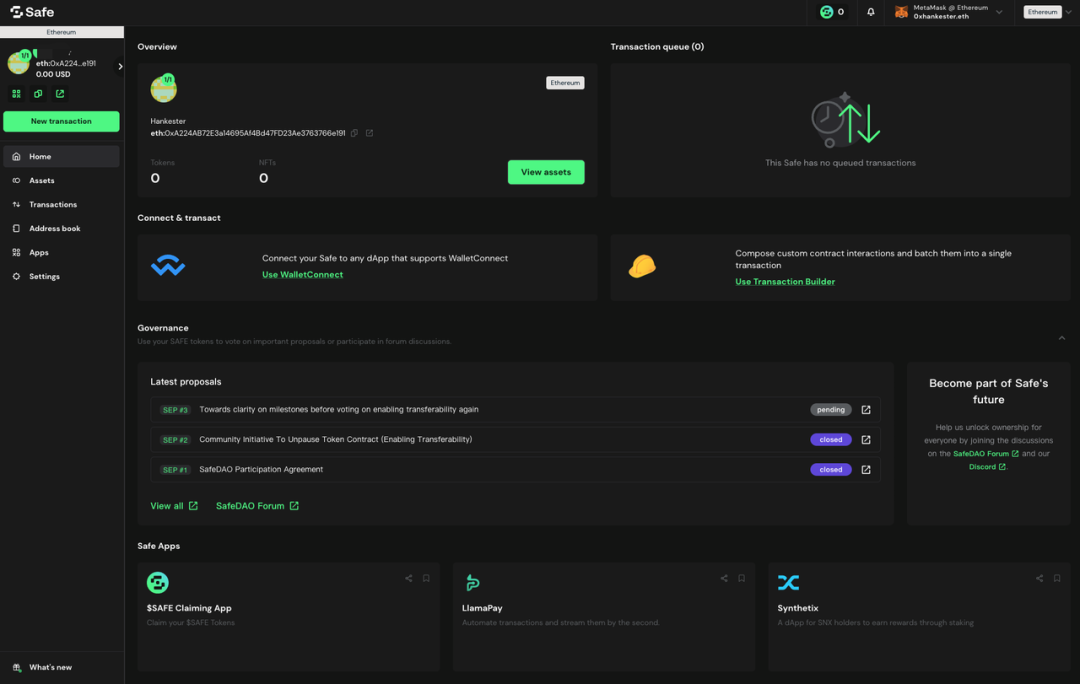Open Overview address in explorer
The width and height of the screenshot is (1080, 684).
pos(369,133)
